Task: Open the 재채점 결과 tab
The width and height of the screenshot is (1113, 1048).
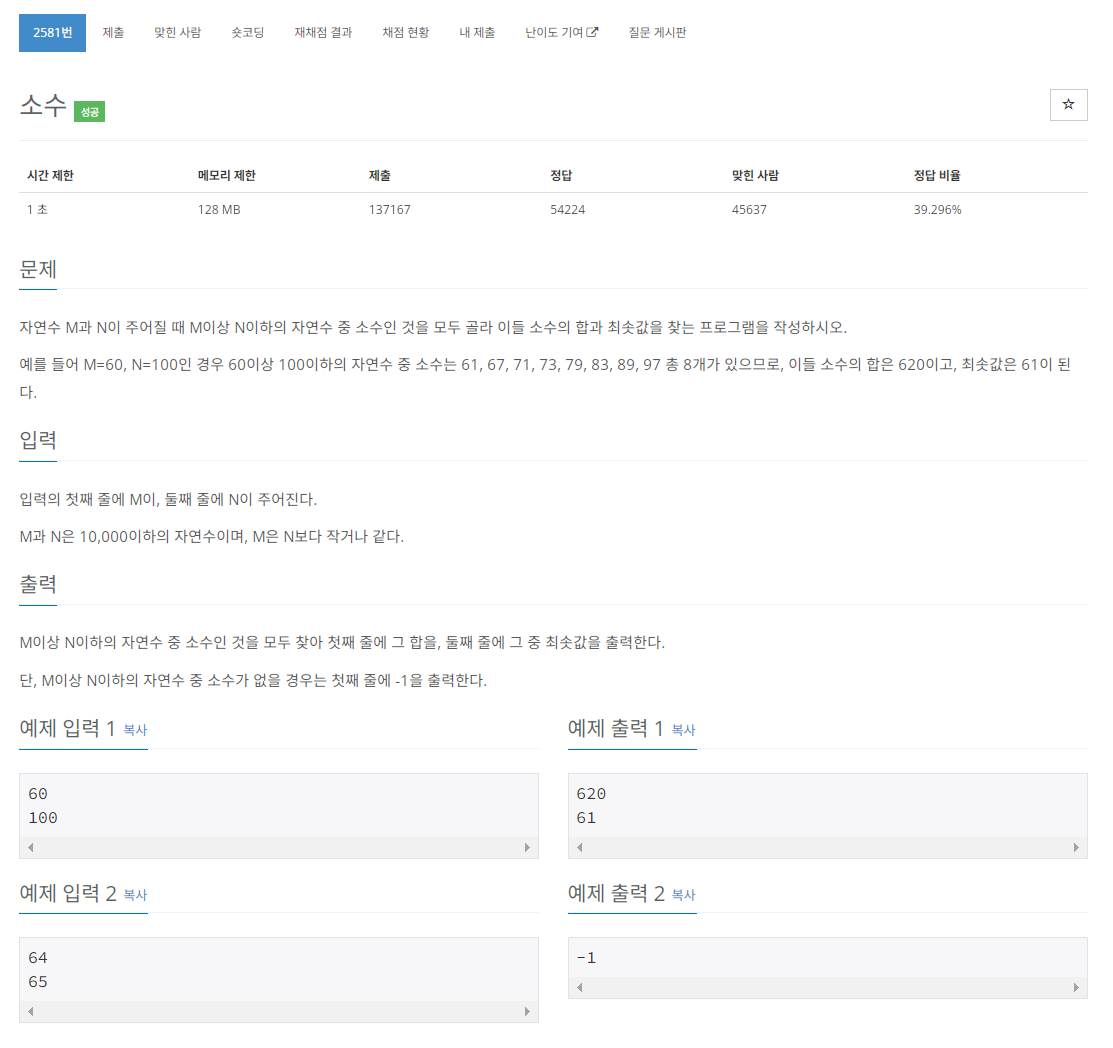Action: point(323,33)
